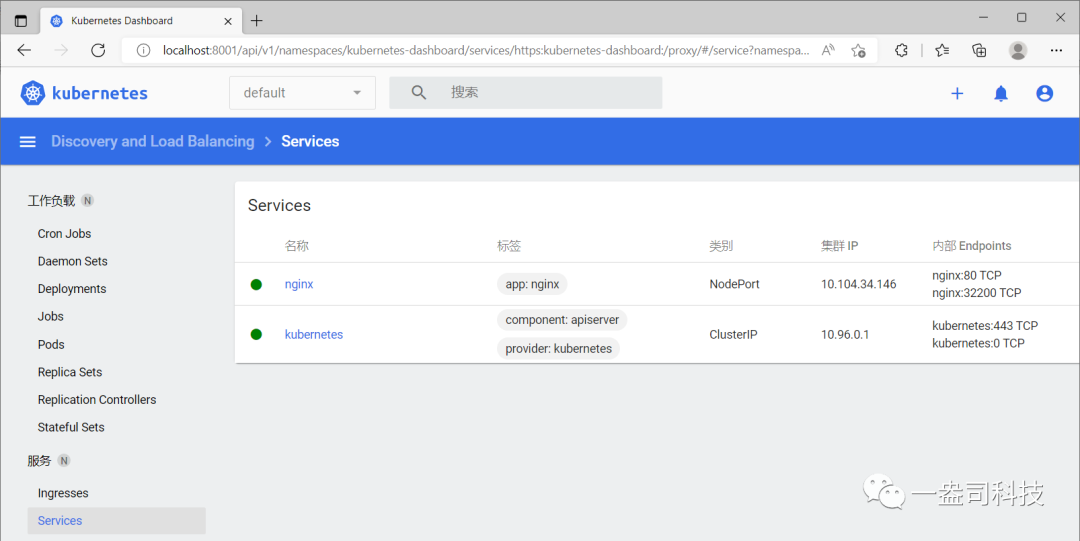Click the search magnifier icon
Image resolution: width=1080 pixels, height=541 pixels.
pos(419,93)
